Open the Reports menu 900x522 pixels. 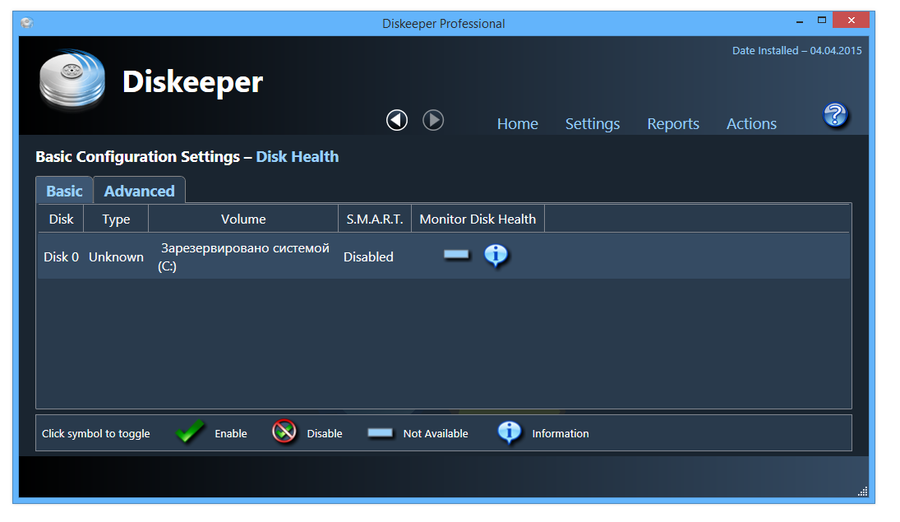point(673,124)
